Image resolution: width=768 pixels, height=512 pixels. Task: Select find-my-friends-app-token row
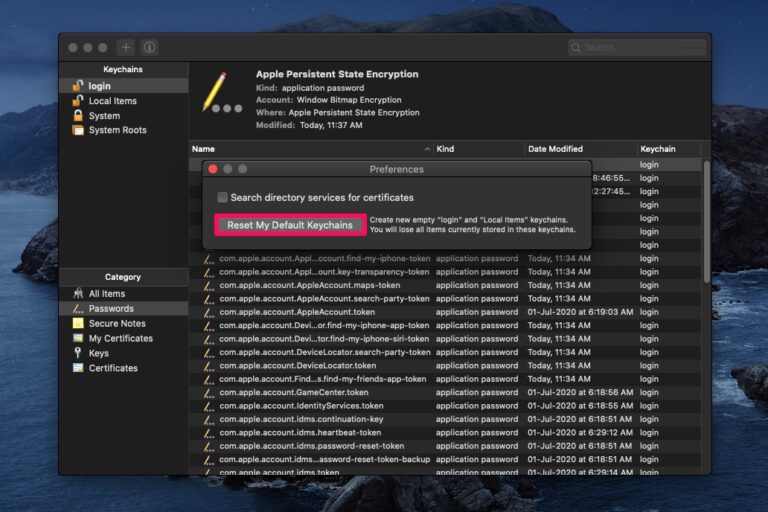coord(445,379)
